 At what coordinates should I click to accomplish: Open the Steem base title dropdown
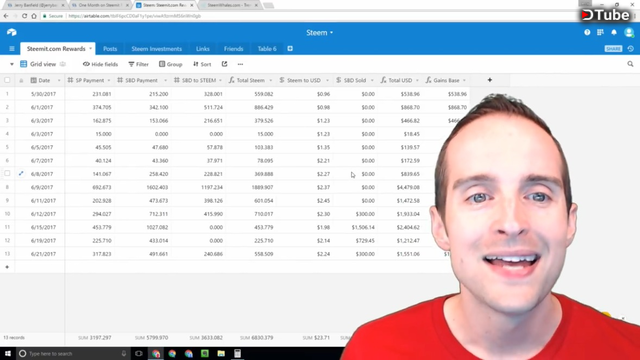coord(320,33)
